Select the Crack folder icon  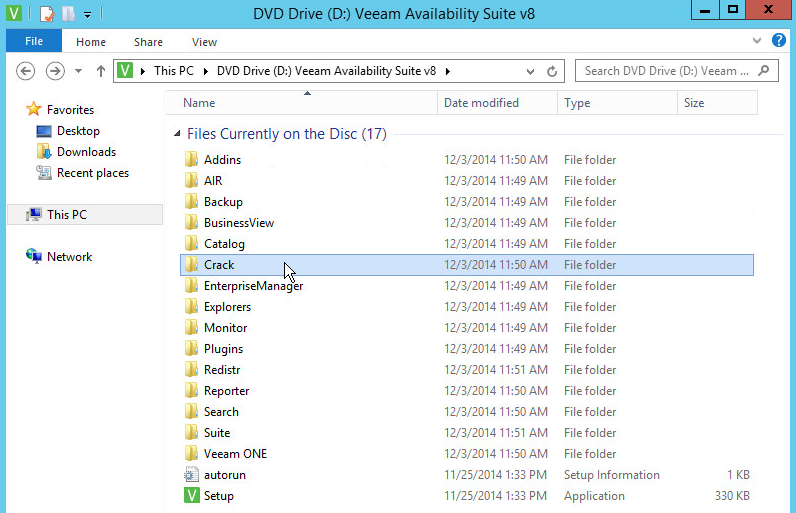pyautogui.click(x=191, y=264)
